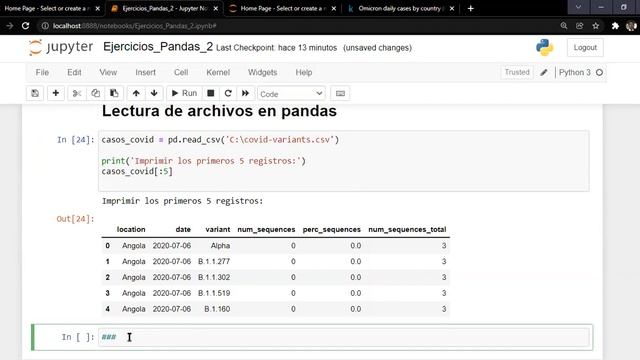Click the B.1.1.519 variant cell
This screenshot has width=640, height=360.
pyautogui.click(x=214, y=293)
